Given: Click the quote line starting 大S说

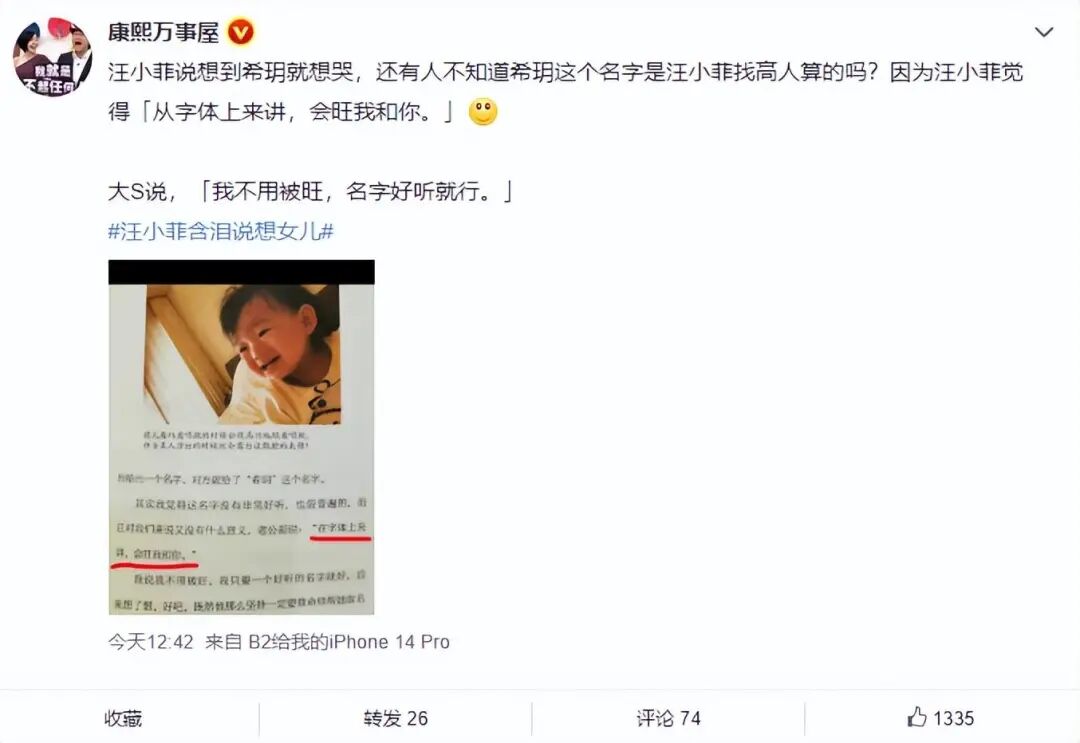Looking at the screenshot, I should (x=311, y=191).
